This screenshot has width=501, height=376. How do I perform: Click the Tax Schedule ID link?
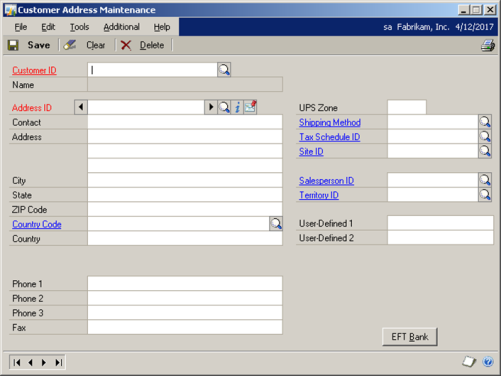tap(329, 137)
